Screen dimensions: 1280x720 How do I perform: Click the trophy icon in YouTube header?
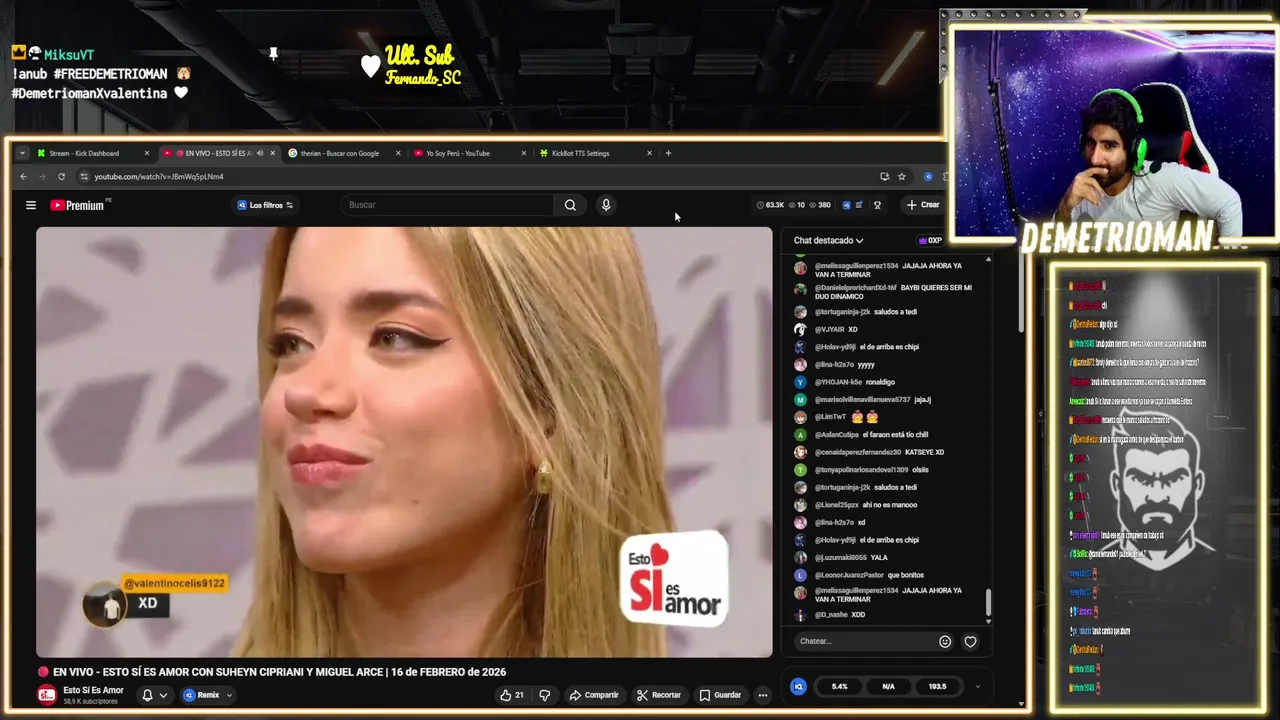[877, 205]
